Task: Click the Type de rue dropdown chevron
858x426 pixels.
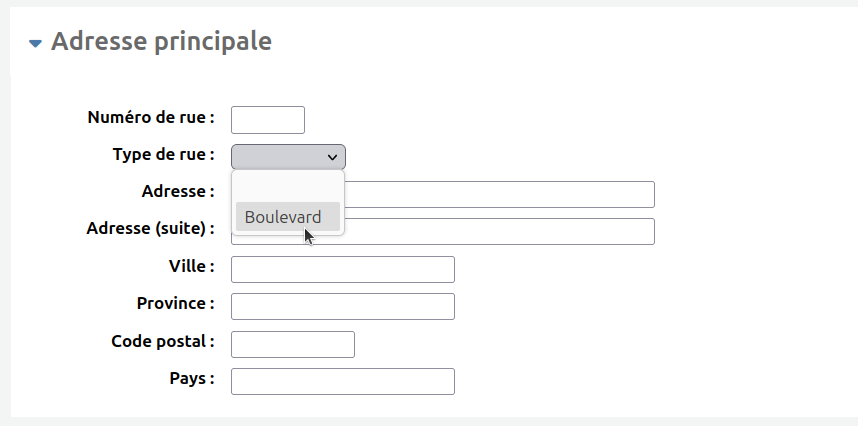Action: tap(332, 157)
